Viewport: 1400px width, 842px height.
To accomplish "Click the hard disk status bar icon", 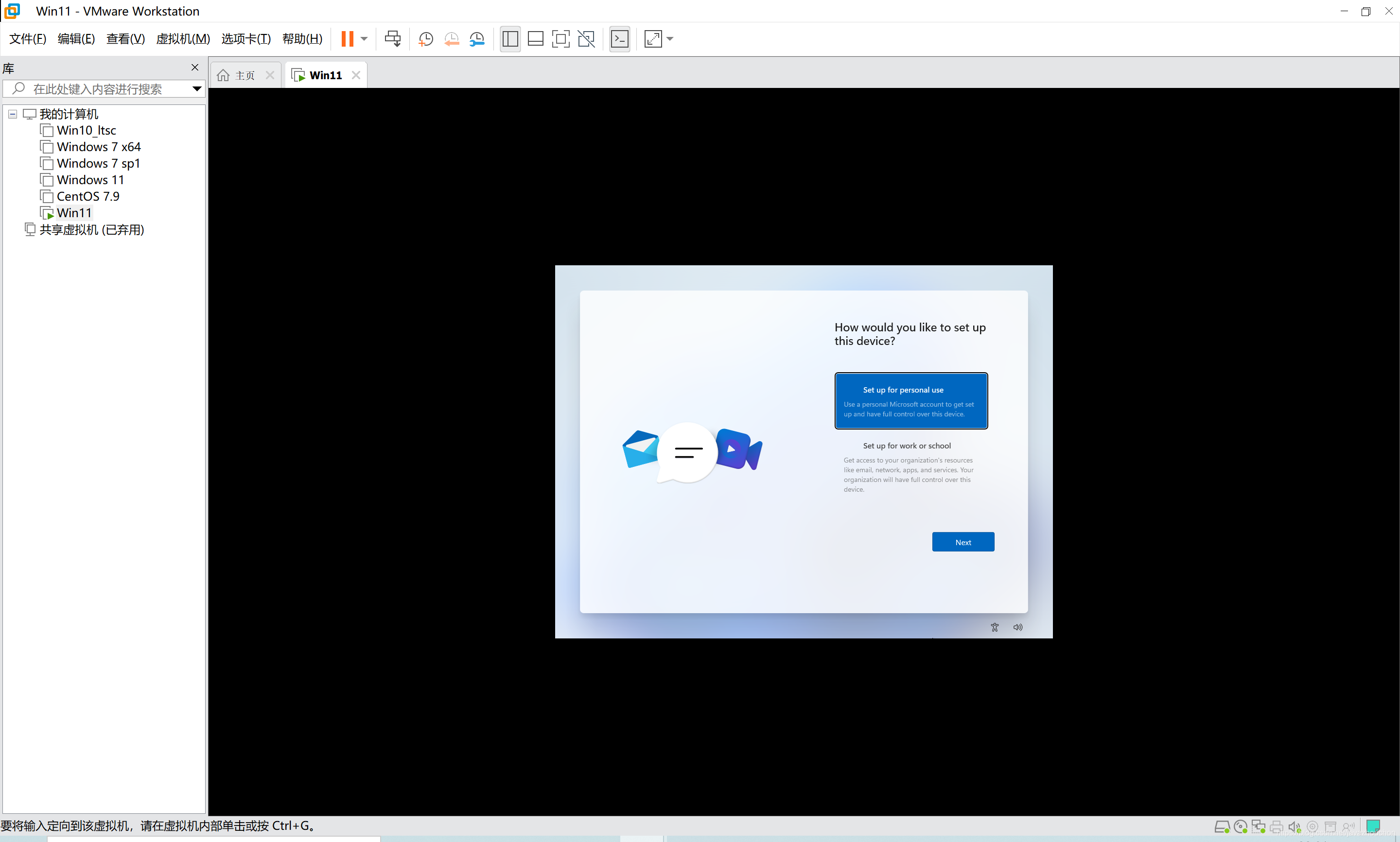I will (x=1222, y=826).
